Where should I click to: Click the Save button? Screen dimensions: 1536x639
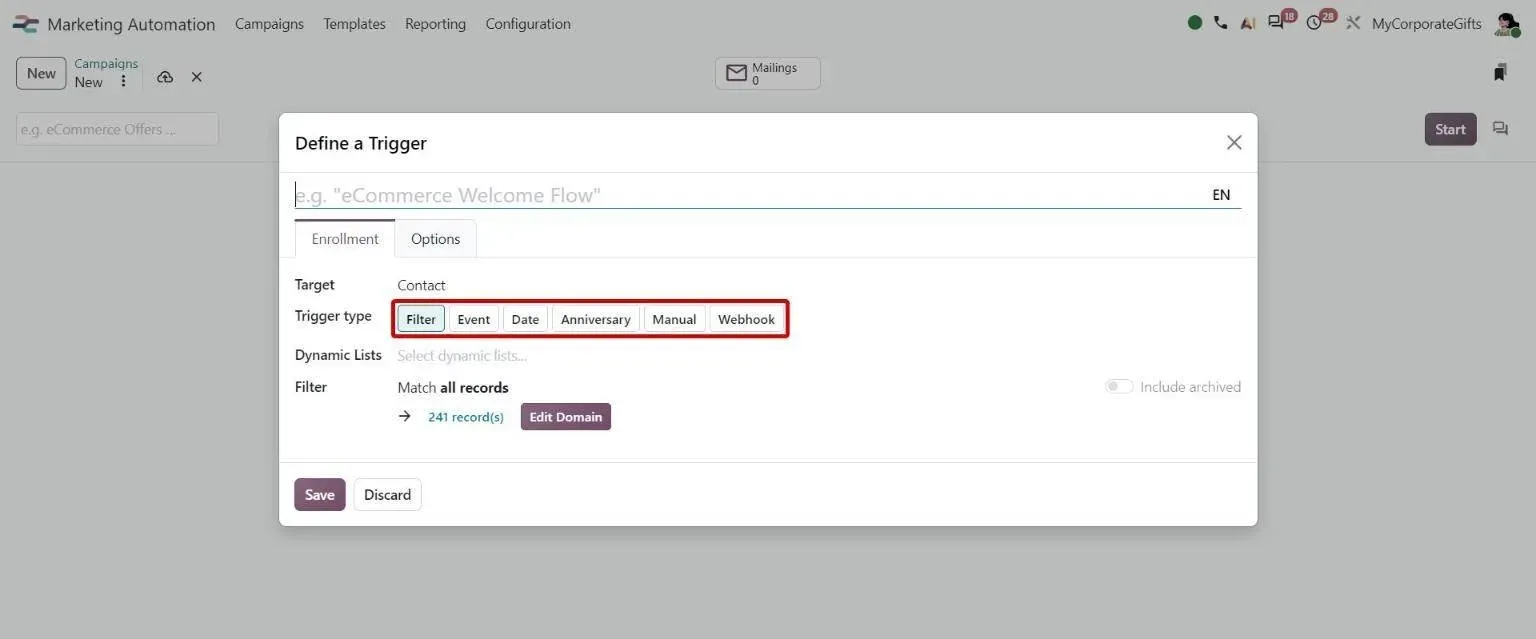[x=320, y=495]
